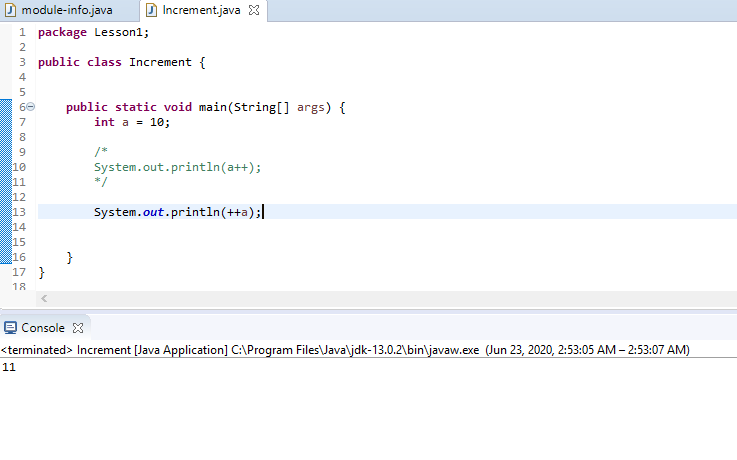This screenshot has height=460, width=737.
Task: Click the '/*' comment opening
Action: point(101,152)
